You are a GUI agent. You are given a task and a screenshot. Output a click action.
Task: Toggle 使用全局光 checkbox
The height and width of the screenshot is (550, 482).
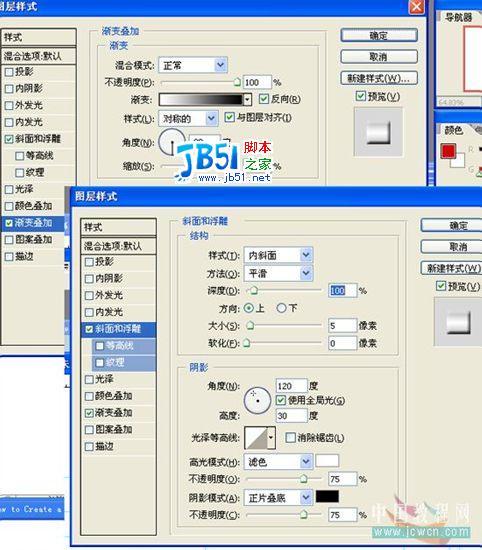pos(281,400)
